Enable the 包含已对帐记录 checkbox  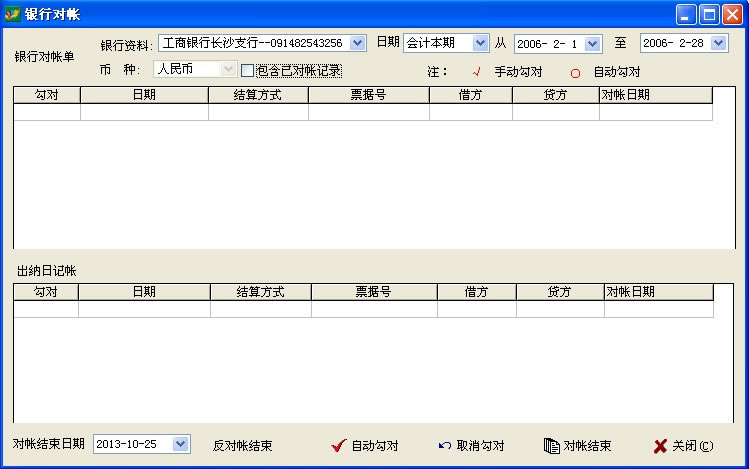(x=248, y=70)
